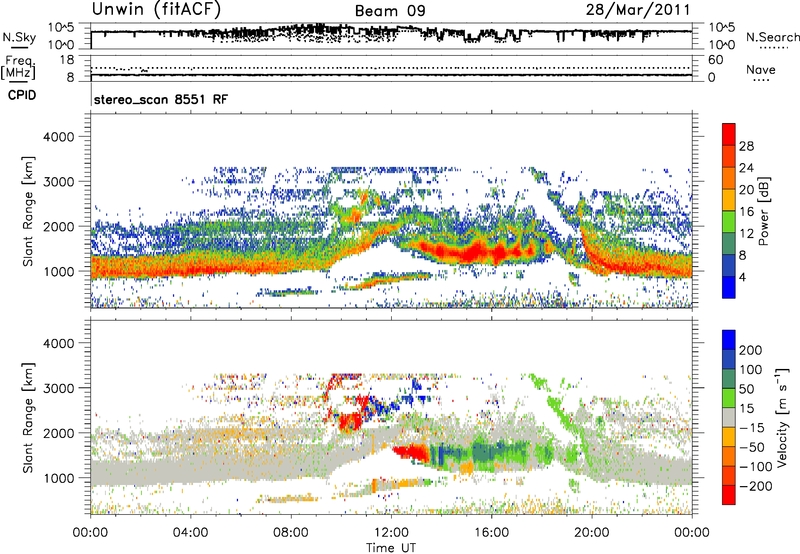Click the 'N.Sky' legend label

tap(19, 37)
